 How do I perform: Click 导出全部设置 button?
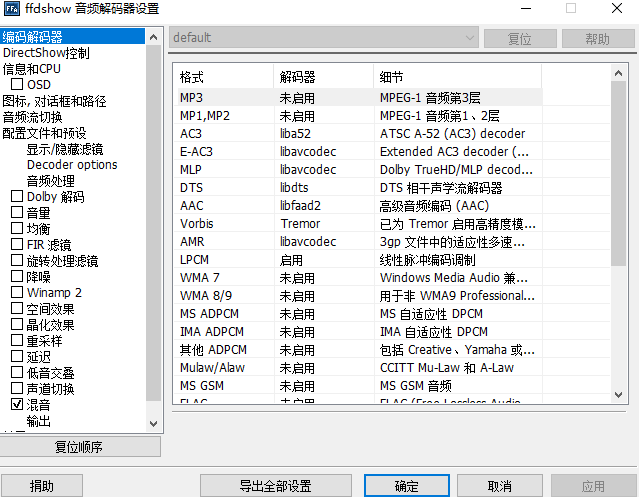(275, 486)
